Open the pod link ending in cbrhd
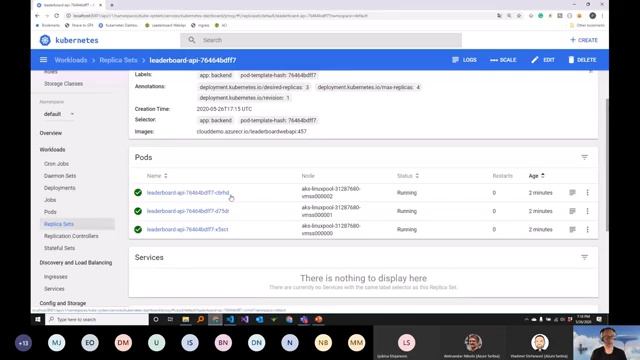The width and height of the screenshot is (640, 360). (x=188, y=193)
